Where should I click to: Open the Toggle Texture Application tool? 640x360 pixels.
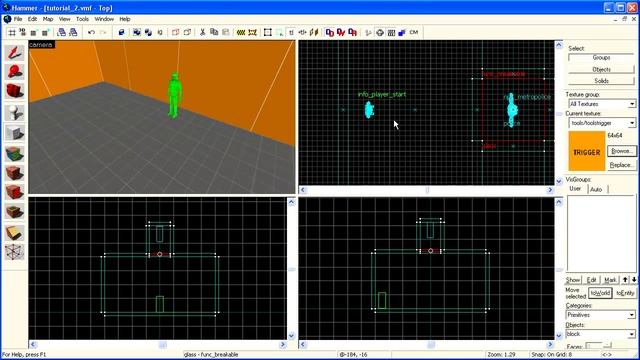tap(15, 154)
